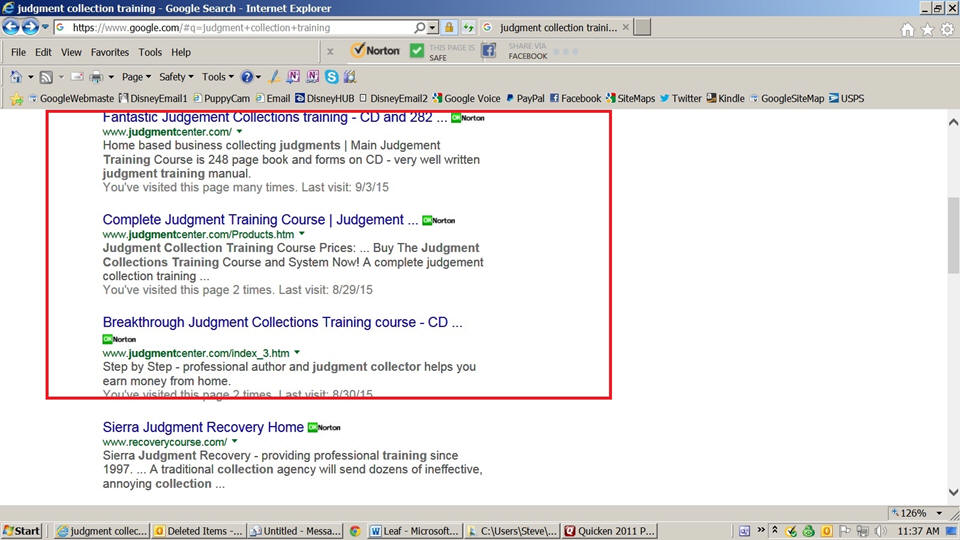This screenshot has height=540, width=960.
Task: Open Chrome from the Windows taskbar
Action: [355, 531]
